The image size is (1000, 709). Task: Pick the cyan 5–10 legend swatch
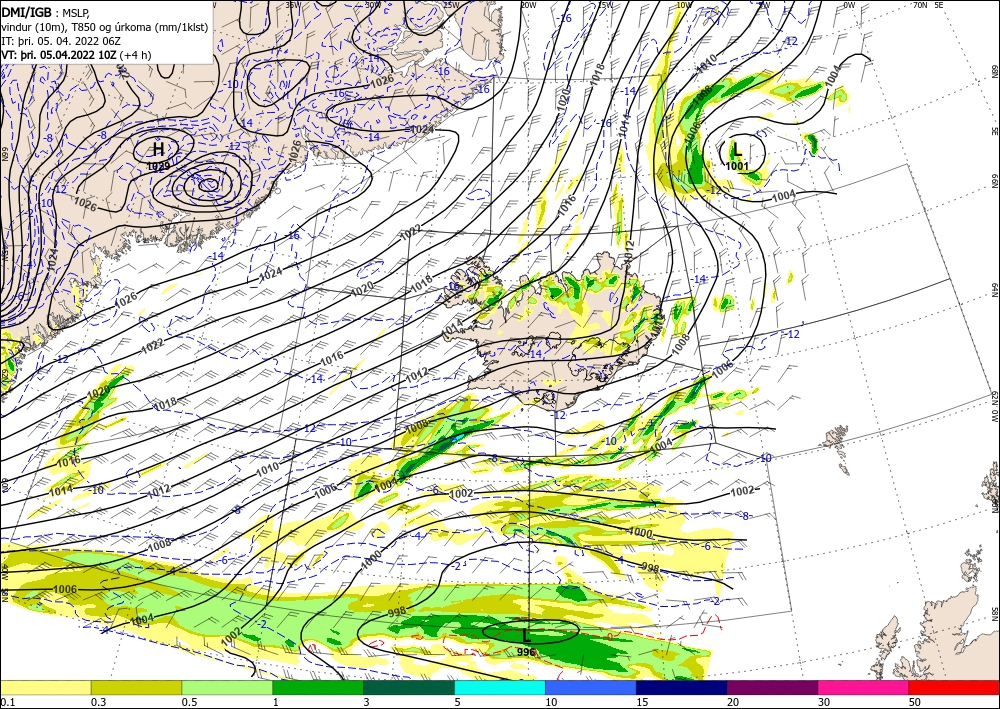pyautogui.click(x=500, y=687)
